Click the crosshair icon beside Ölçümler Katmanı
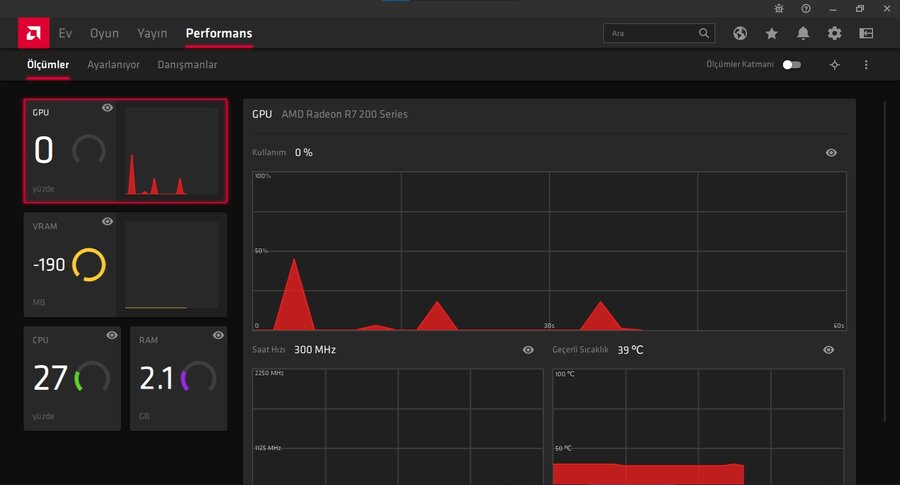The image size is (900, 485). click(x=835, y=65)
